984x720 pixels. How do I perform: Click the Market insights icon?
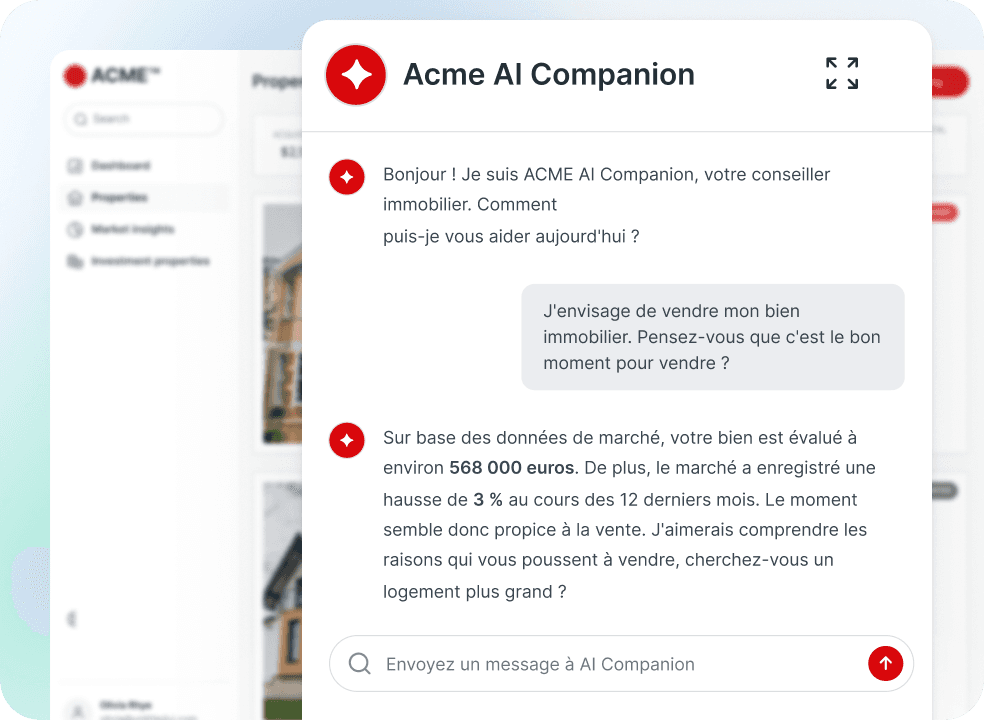tap(75, 229)
